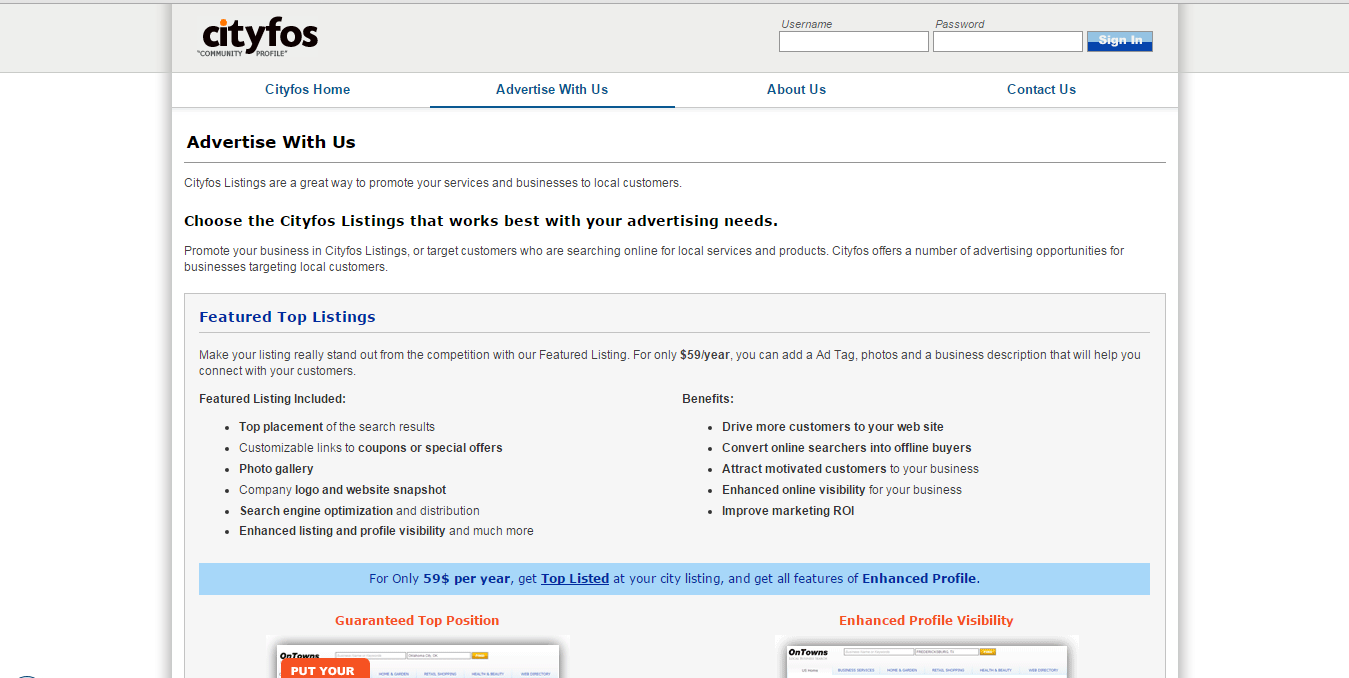The width and height of the screenshot is (1349, 678).
Task: Click the 'Search engine optimization and distribution' item
Action: (x=359, y=511)
